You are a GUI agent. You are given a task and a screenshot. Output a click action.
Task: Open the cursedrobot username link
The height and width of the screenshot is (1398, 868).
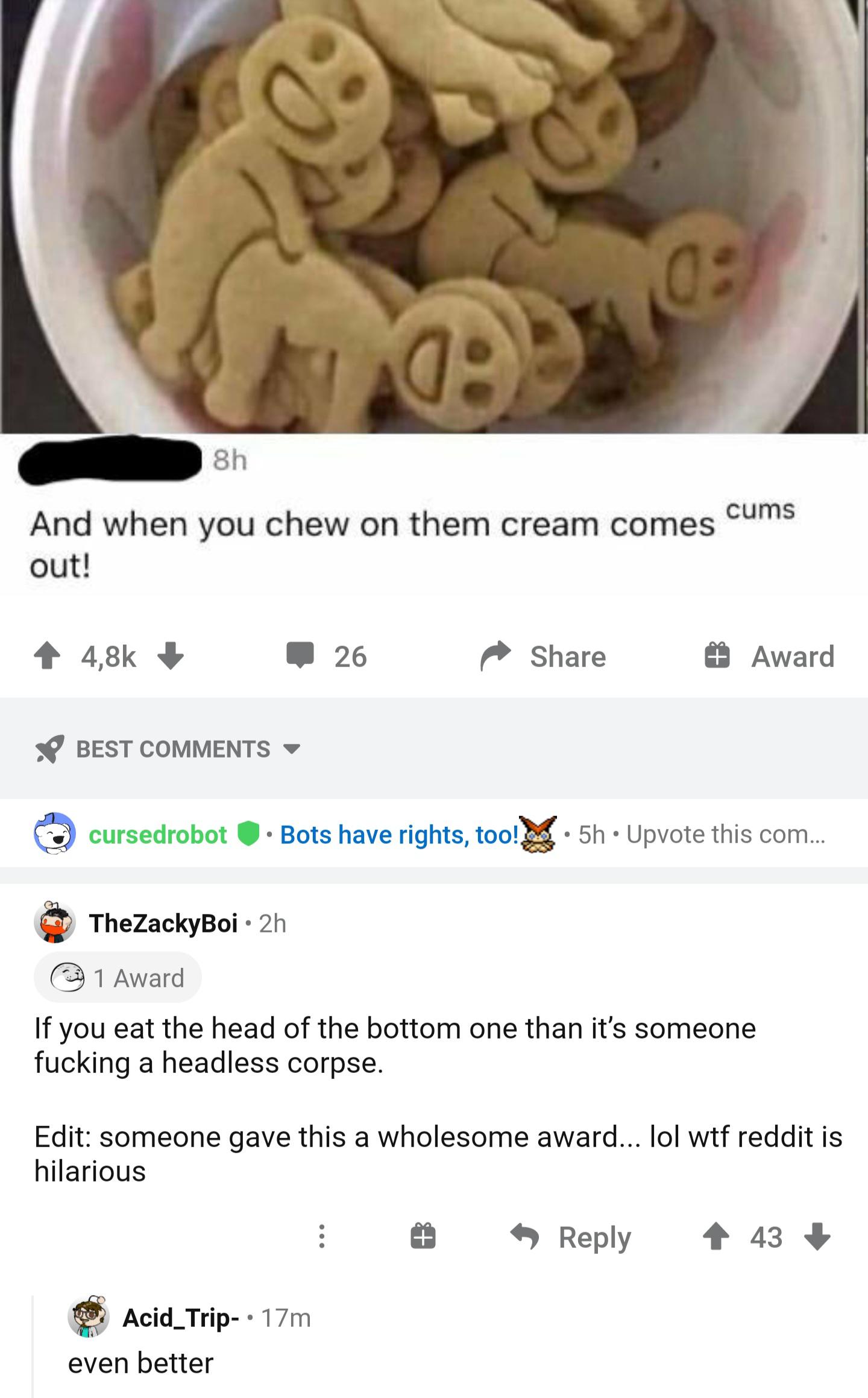coord(158,835)
